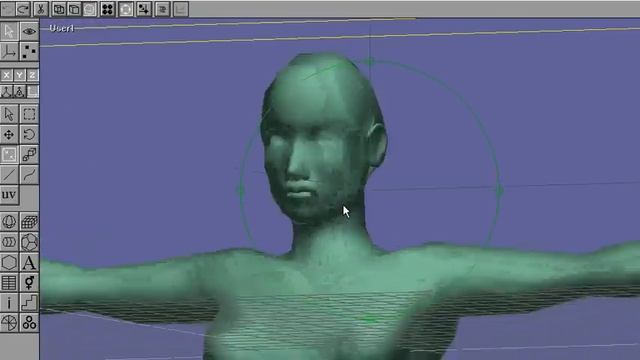This screenshot has width=640, height=360.
Task: Click the staircase steps icon
Action: click(29, 303)
